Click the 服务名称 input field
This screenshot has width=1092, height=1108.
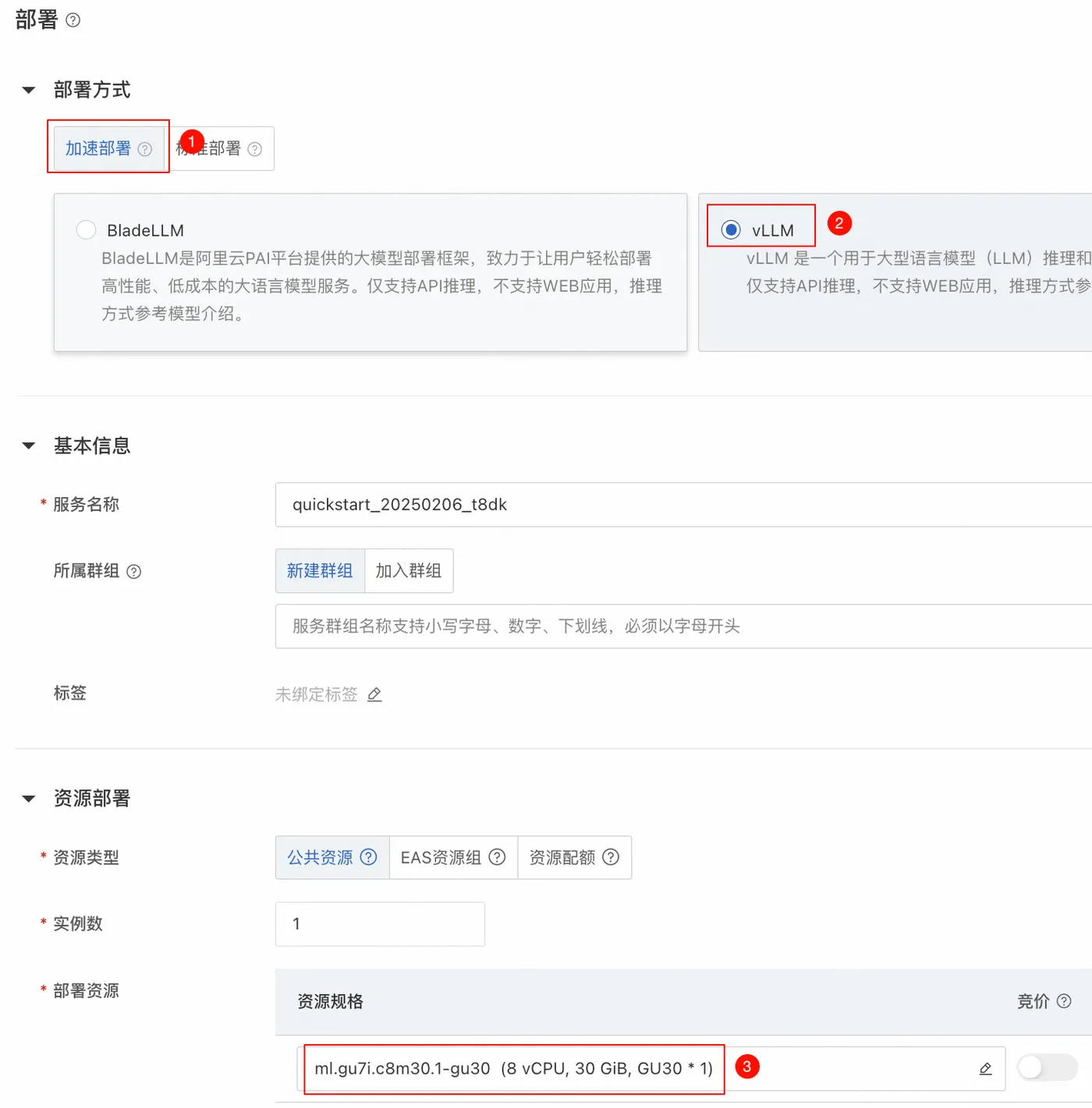(683, 505)
